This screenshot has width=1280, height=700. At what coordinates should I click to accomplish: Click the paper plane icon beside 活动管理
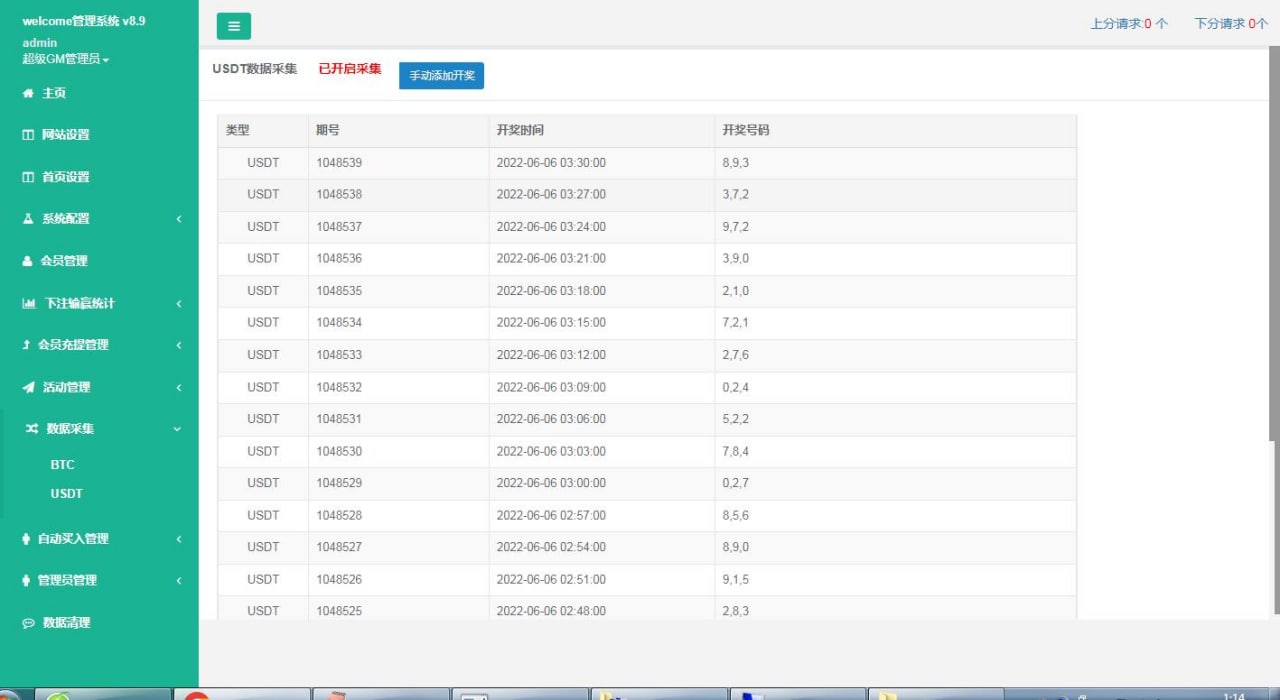click(x=28, y=387)
